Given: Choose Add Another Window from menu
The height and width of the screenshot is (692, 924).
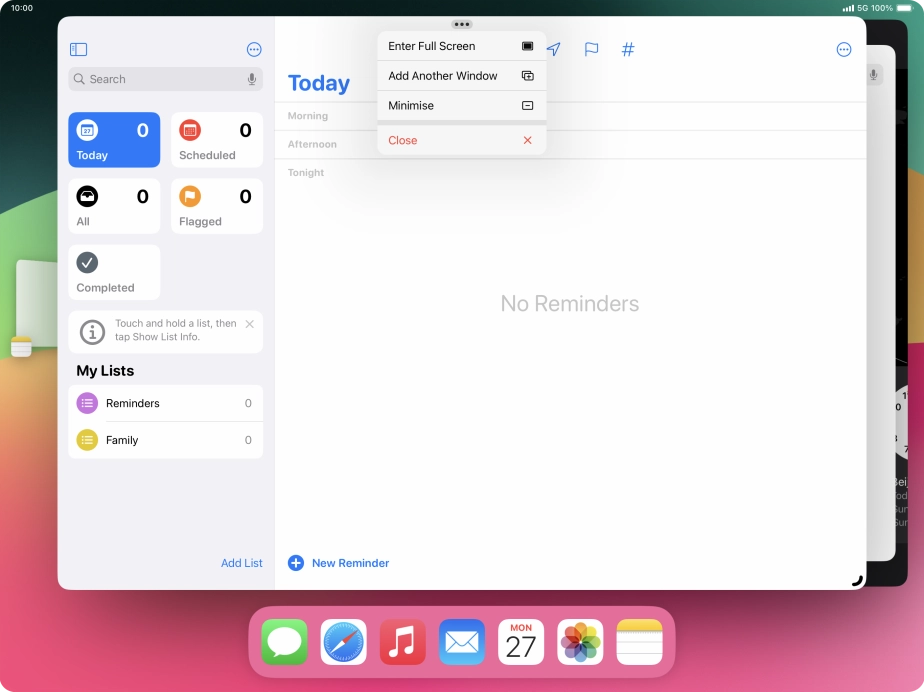Looking at the screenshot, I should click(x=461, y=76).
